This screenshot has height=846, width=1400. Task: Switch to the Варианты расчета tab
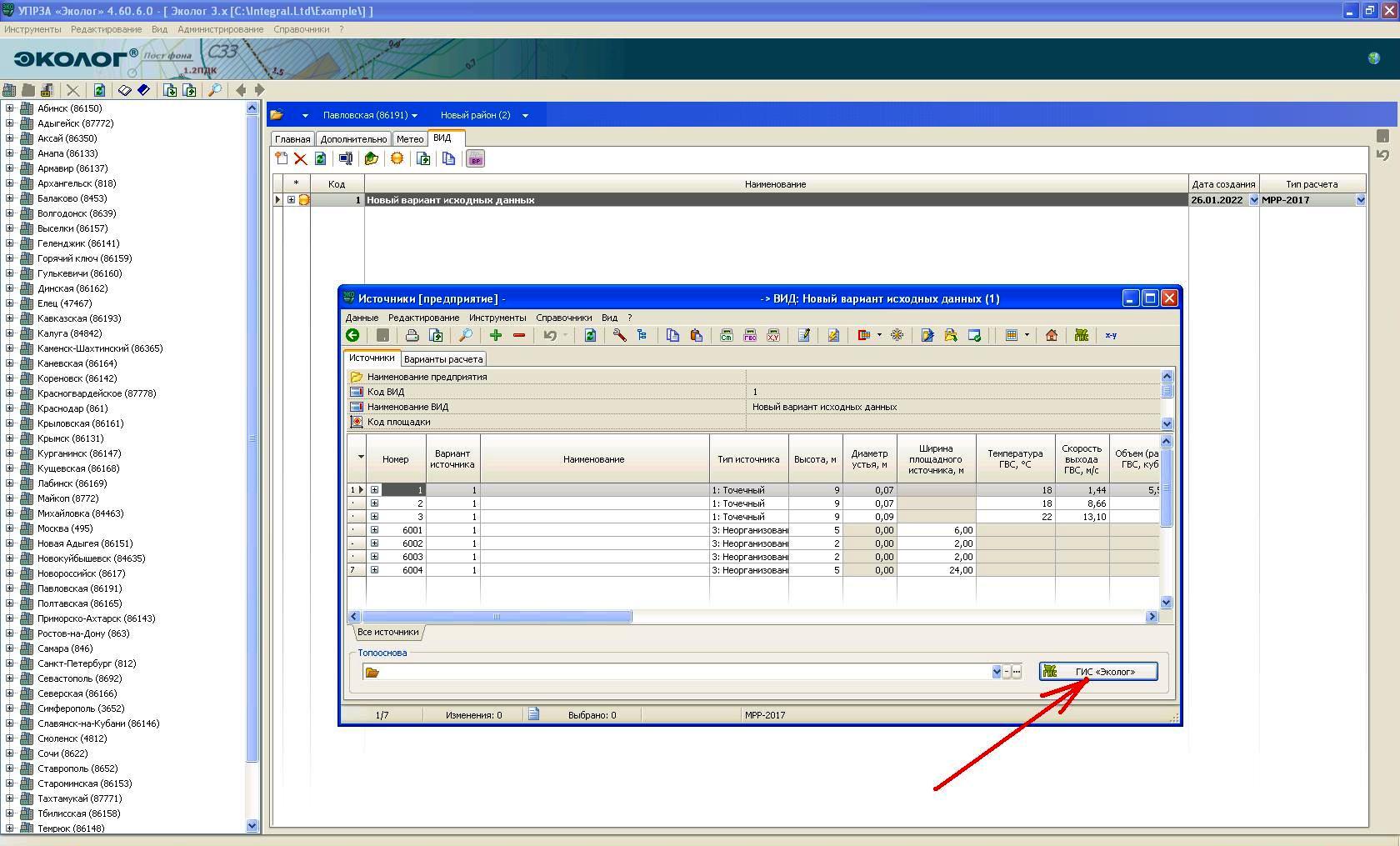click(x=442, y=359)
